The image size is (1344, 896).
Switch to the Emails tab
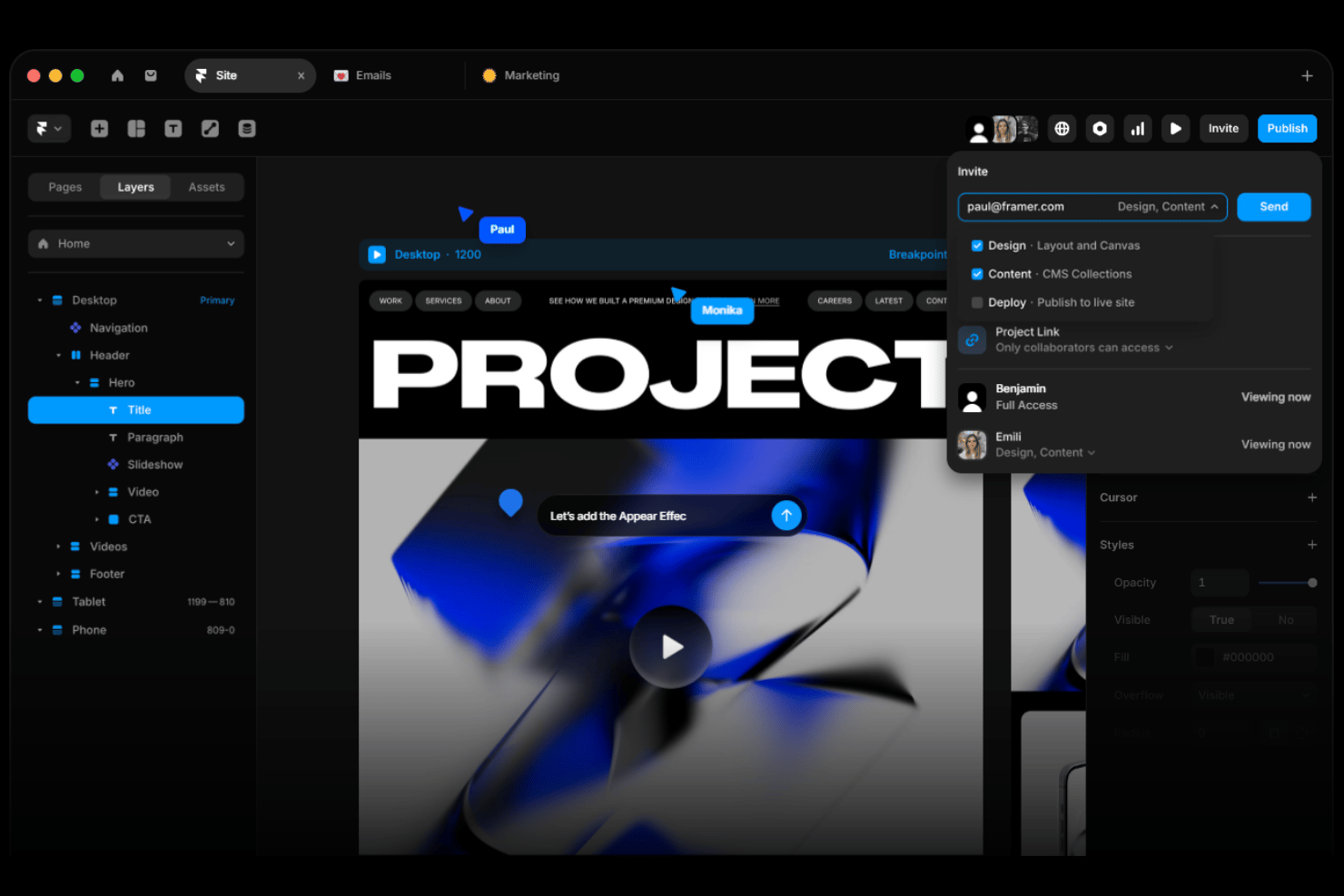[x=363, y=75]
